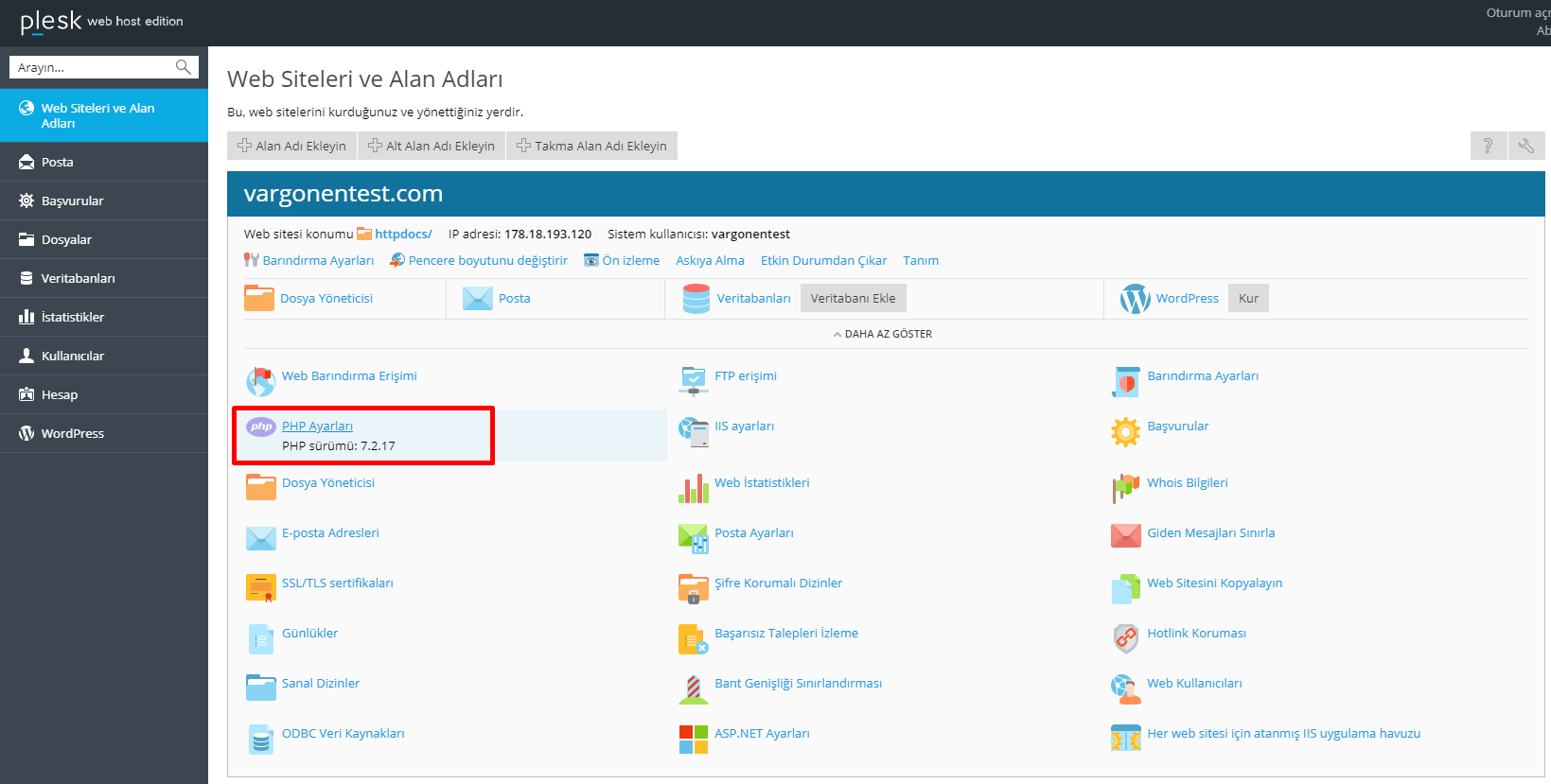The width and height of the screenshot is (1551, 784).
Task: Click the Kur button next to WordPress
Action: (x=1248, y=298)
